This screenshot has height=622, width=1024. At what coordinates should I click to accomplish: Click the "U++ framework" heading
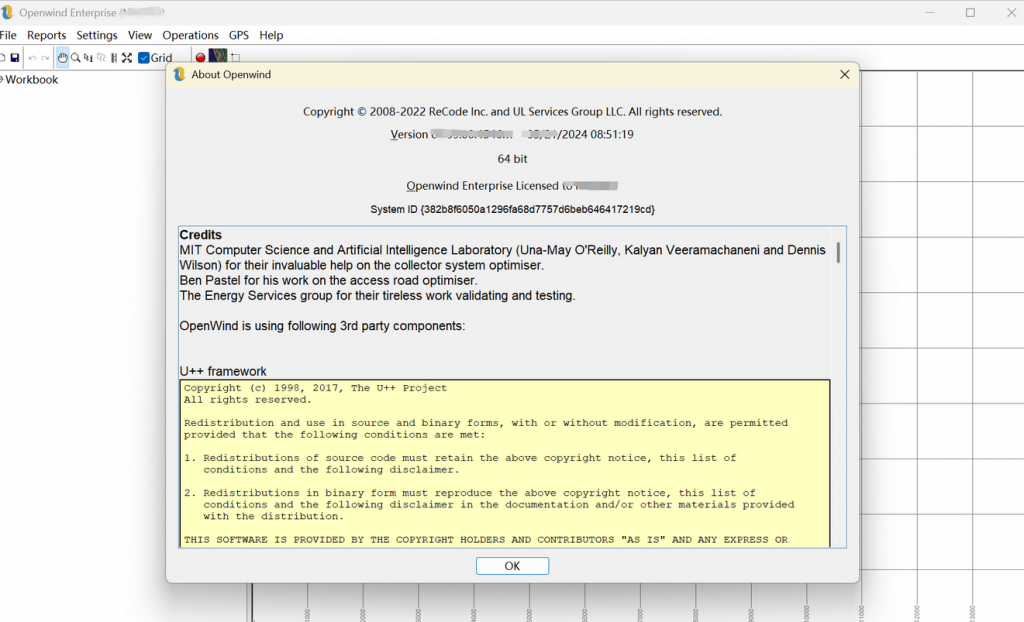tap(223, 371)
